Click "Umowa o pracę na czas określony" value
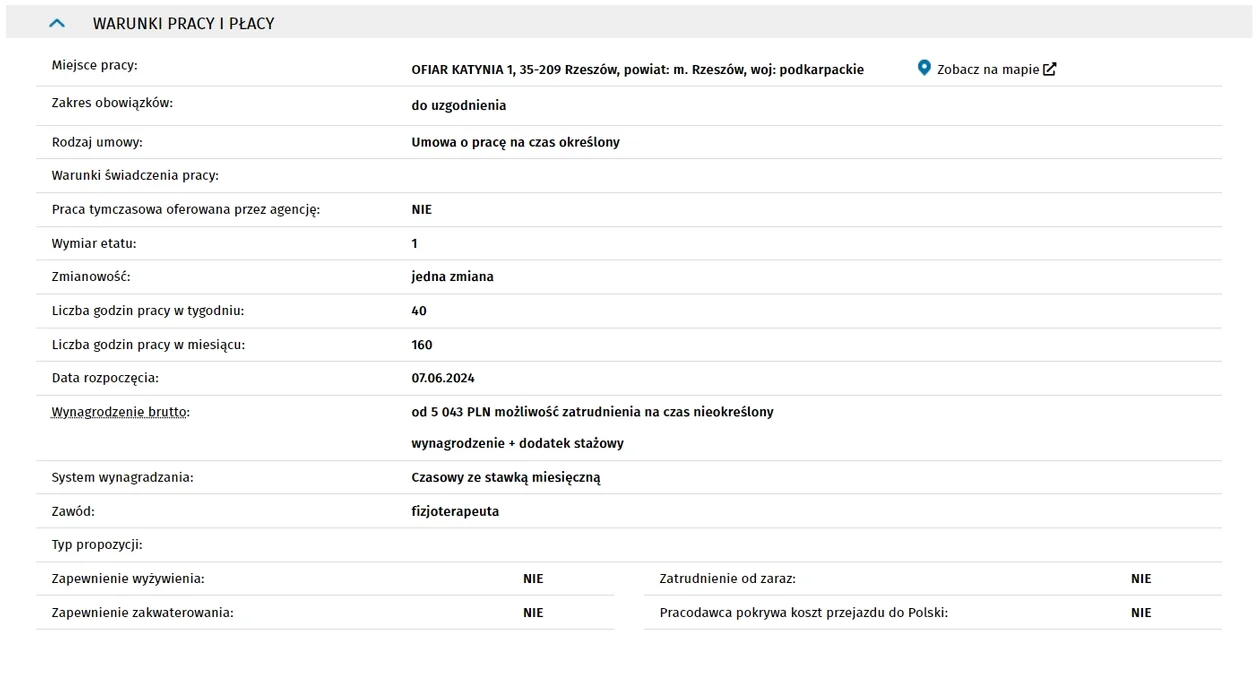1260x673 pixels. [x=515, y=142]
